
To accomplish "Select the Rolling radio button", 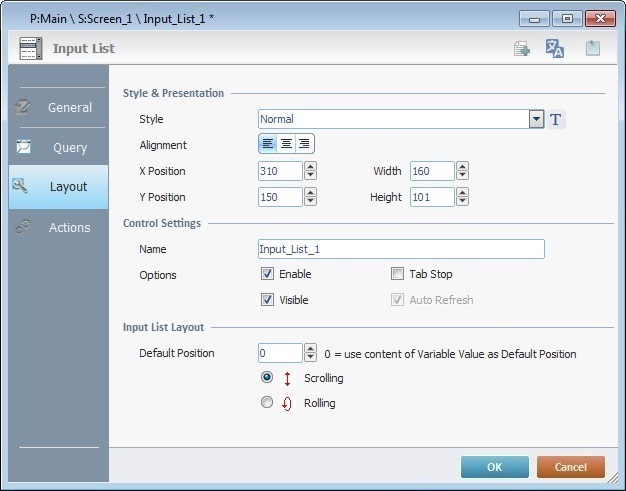I will pyautogui.click(x=267, y=403).
